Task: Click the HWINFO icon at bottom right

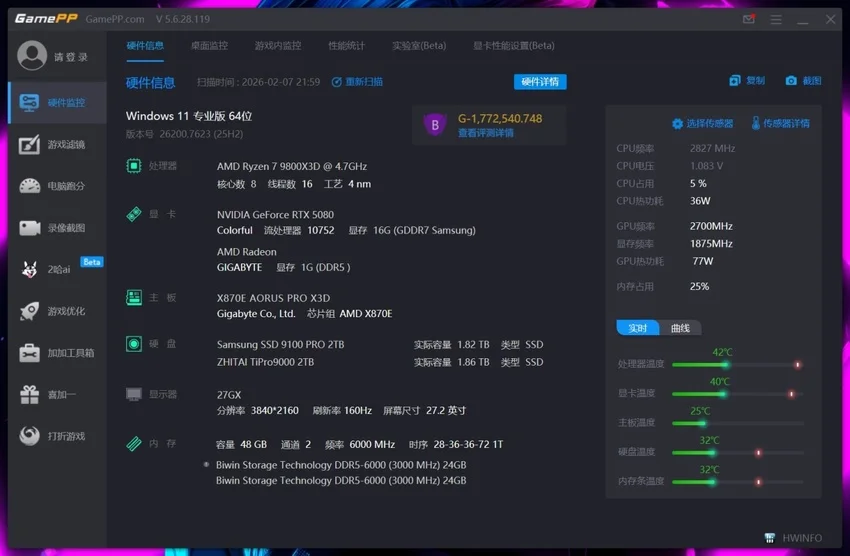Action: coord(769,538)
